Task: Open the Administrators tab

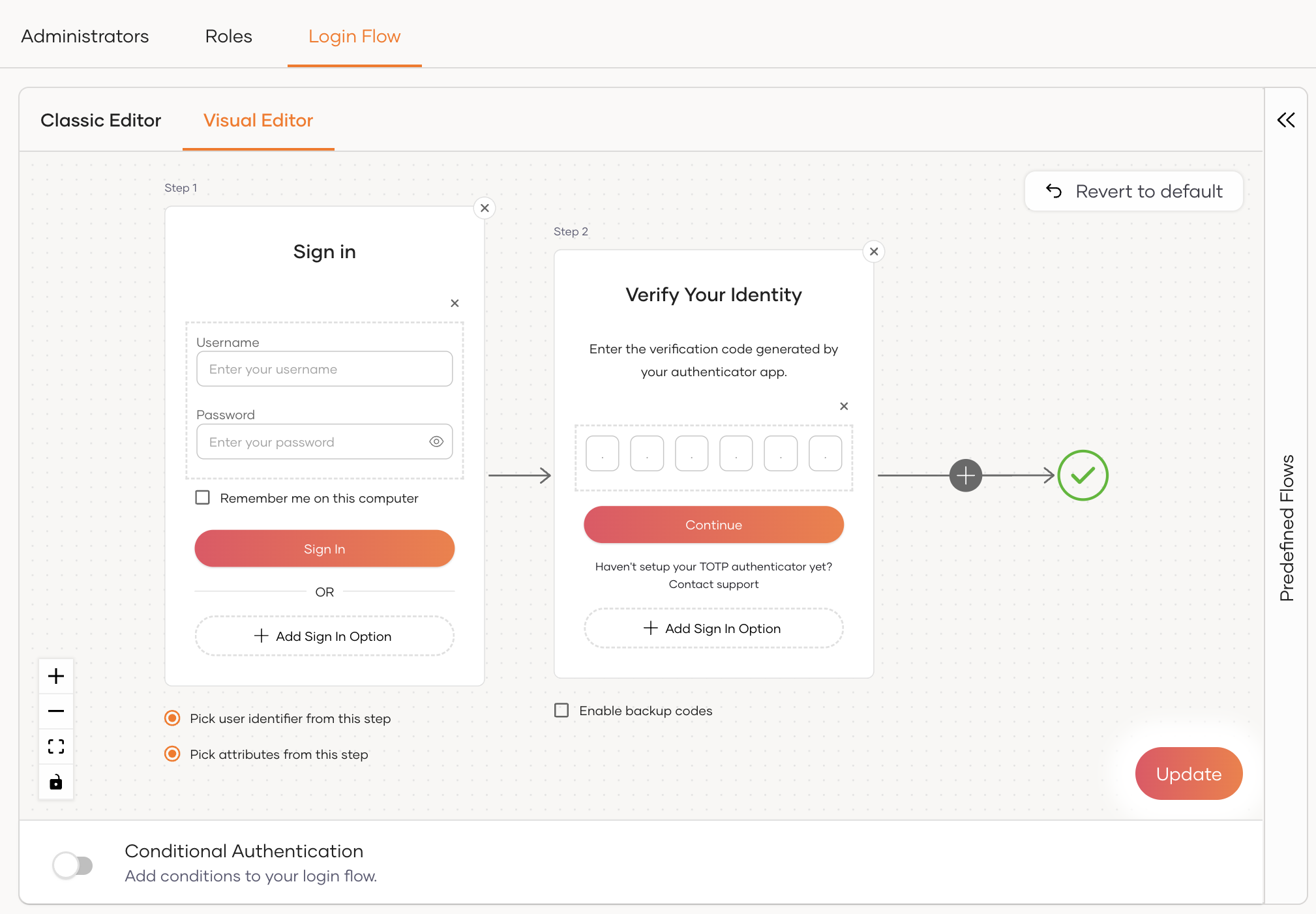Action: (x=85, y=36)
